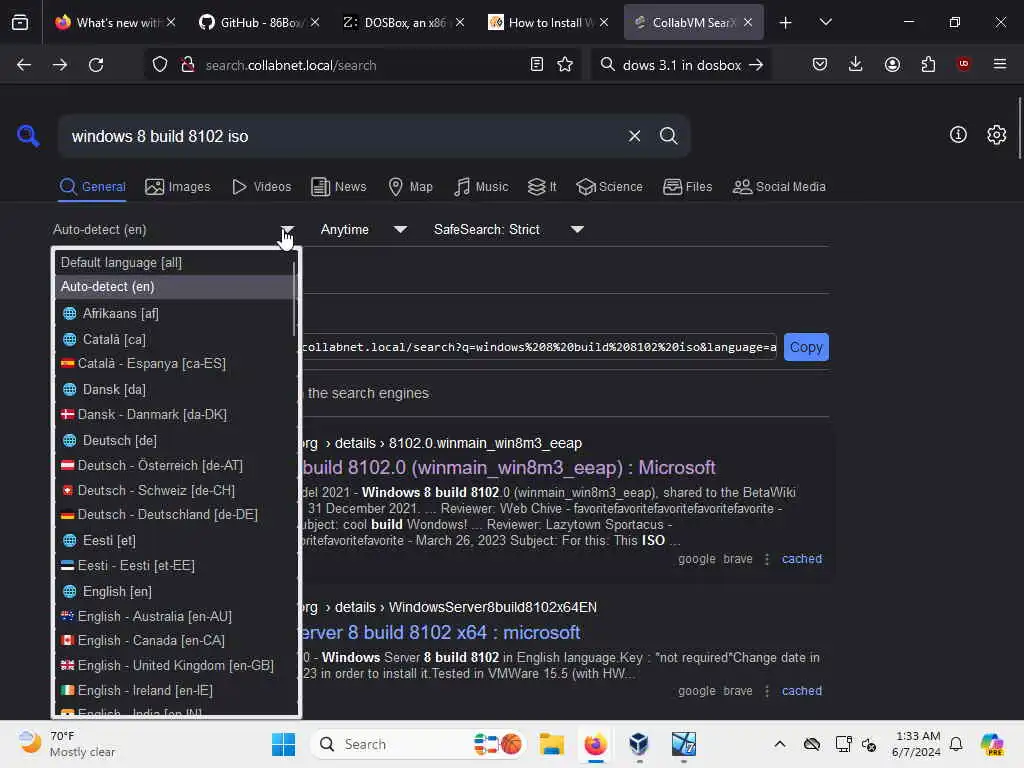Switch to the Videos search tab
1024x768 pixels.
(x=261, y=187)
